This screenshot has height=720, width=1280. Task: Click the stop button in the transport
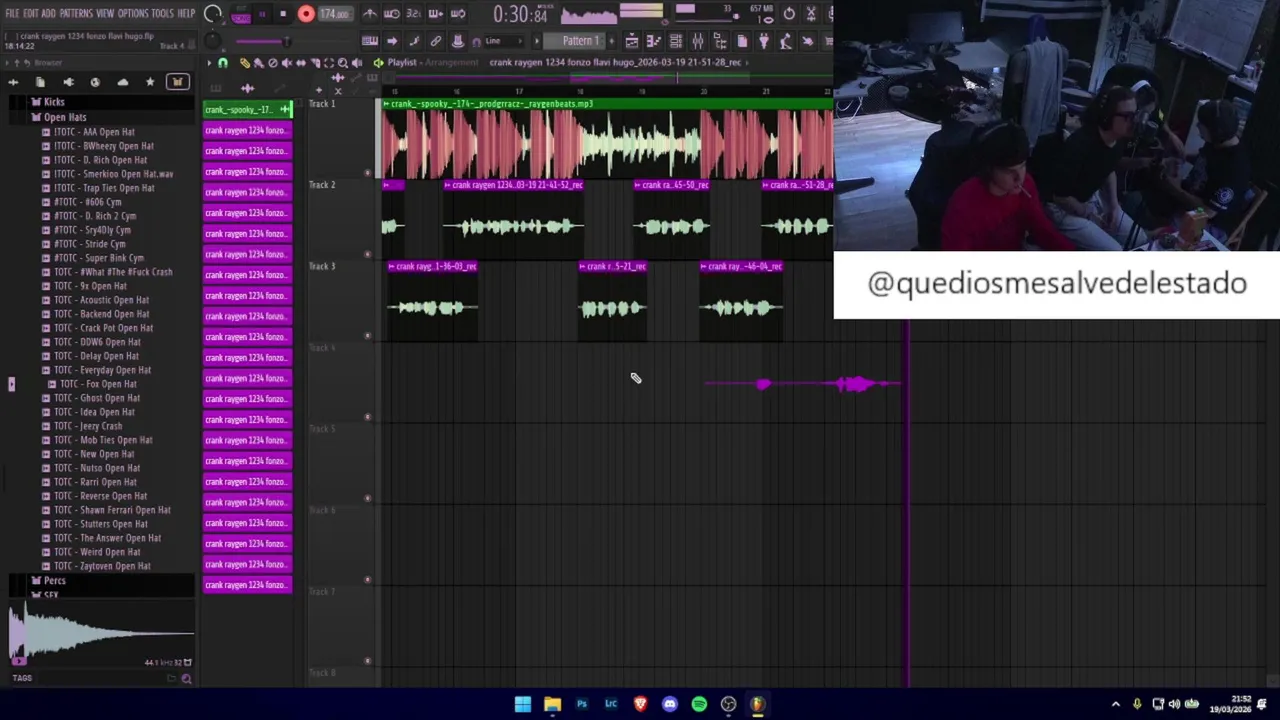pyautogui.click(x=283, y=14)
